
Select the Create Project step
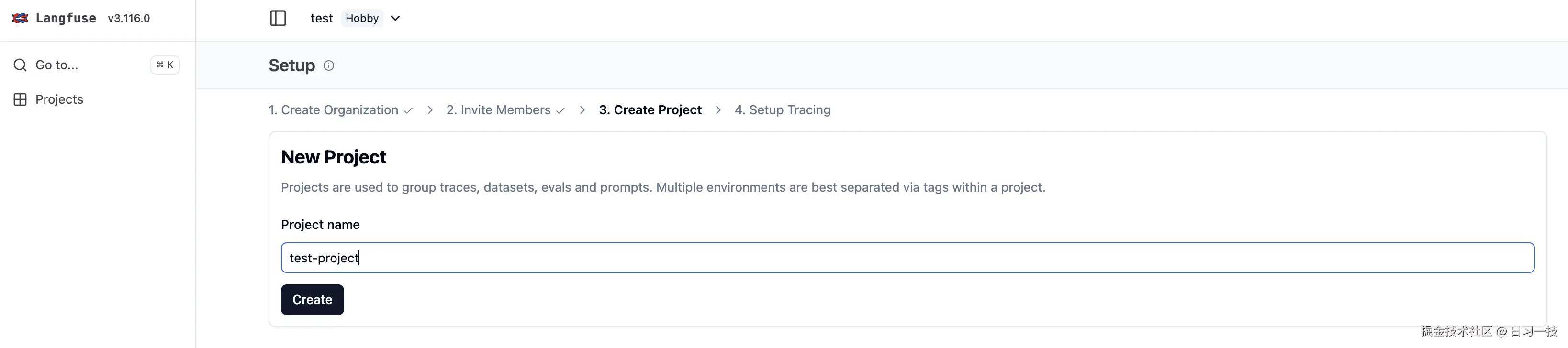[650, 110]
